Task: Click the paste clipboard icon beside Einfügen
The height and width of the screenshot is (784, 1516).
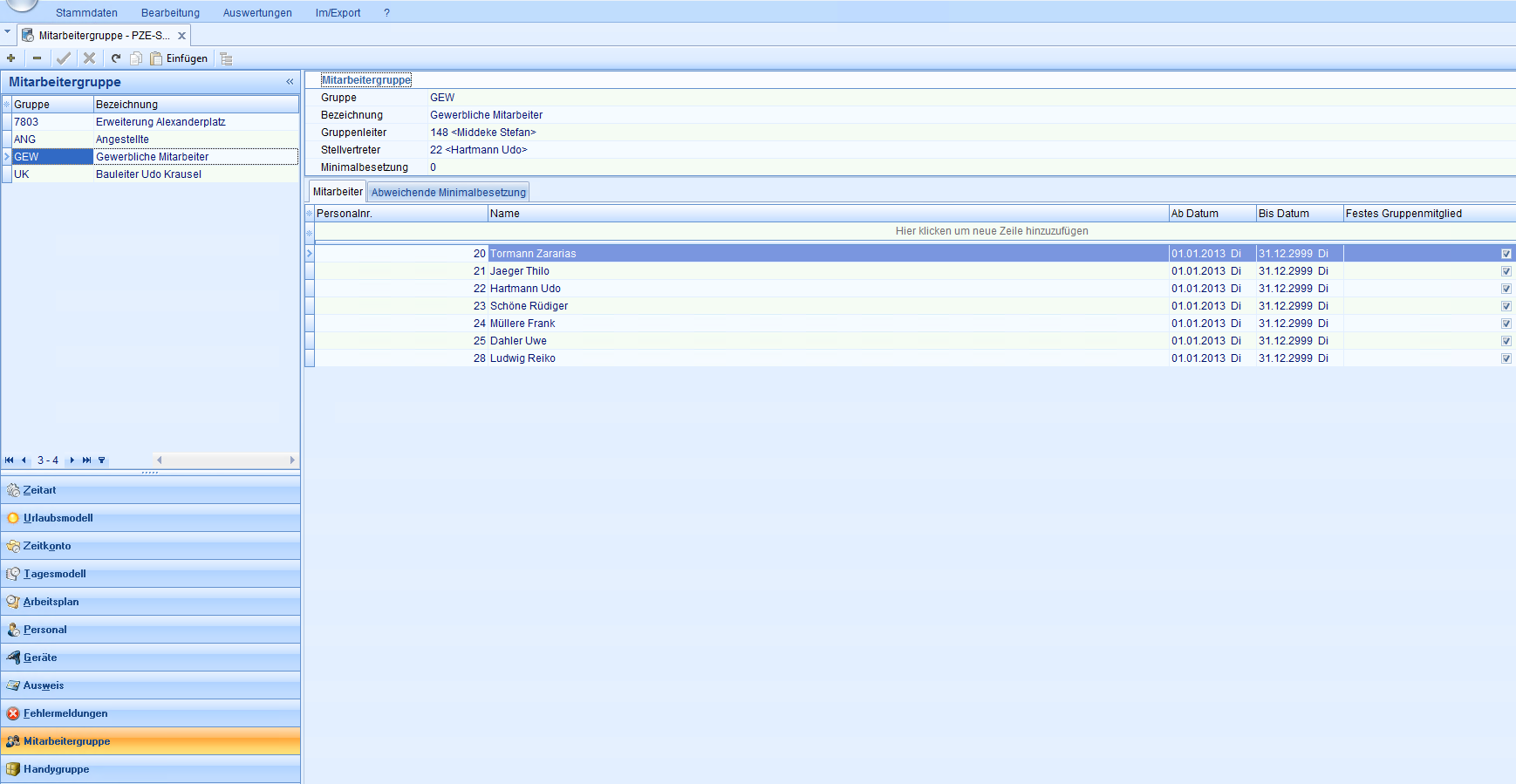Action: pos(156,58)
